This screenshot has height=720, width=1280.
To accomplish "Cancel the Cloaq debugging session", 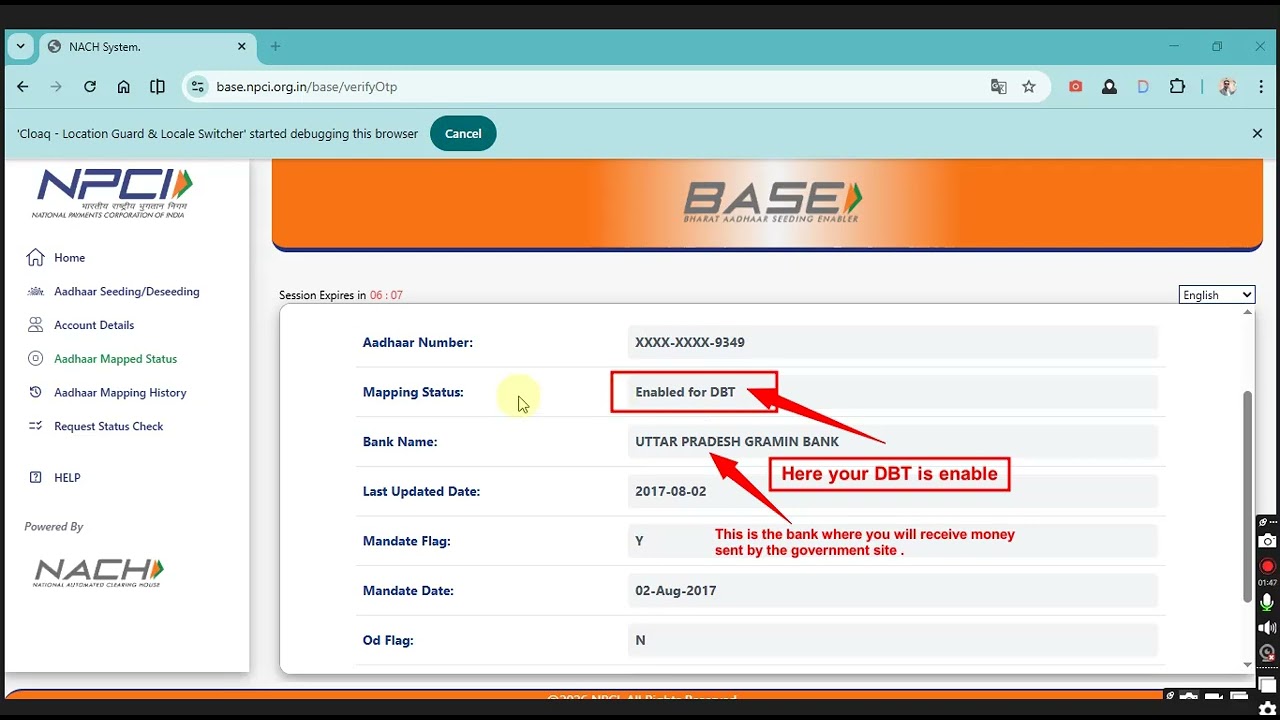I will (x=463, y=133).
